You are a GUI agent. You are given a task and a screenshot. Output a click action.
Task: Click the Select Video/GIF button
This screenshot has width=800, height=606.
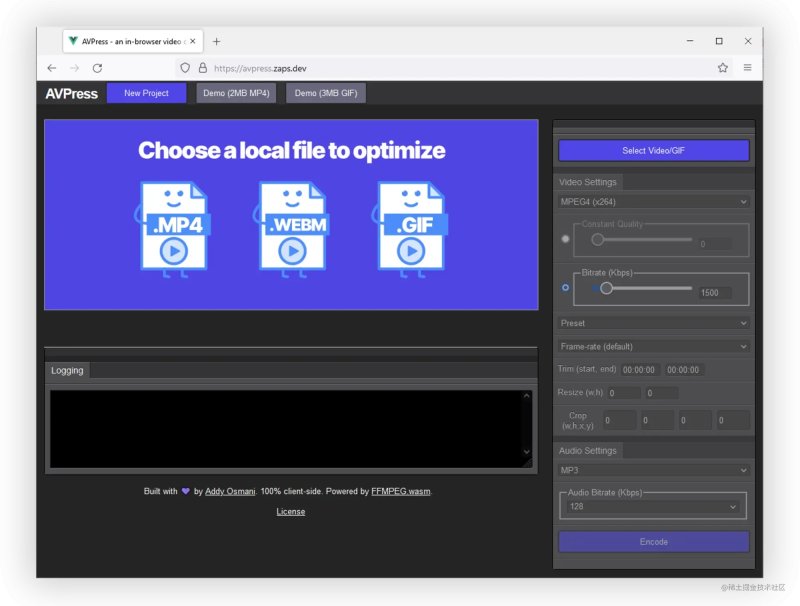654,150
